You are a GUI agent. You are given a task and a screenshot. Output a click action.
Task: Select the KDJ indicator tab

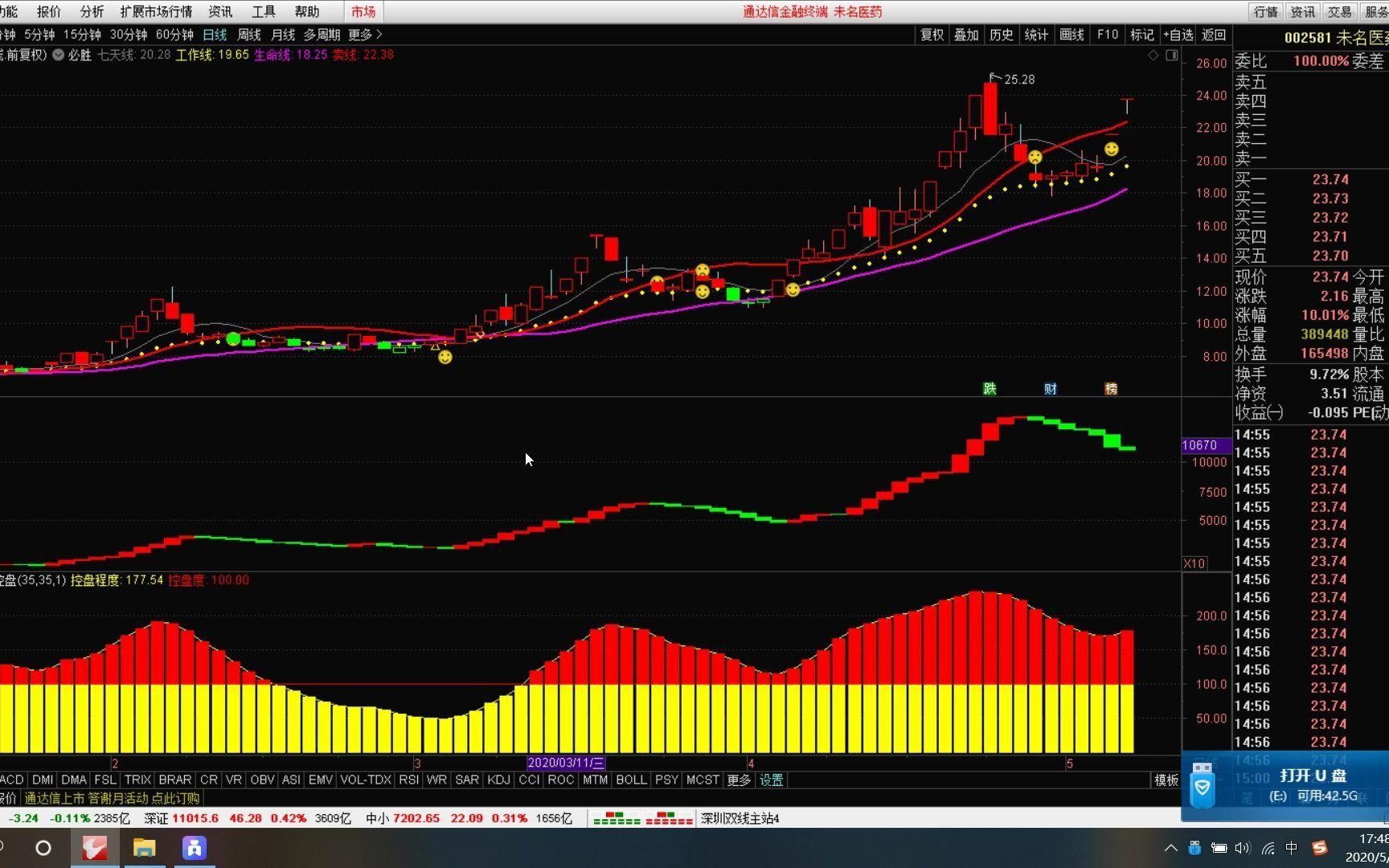coord(498,780)
